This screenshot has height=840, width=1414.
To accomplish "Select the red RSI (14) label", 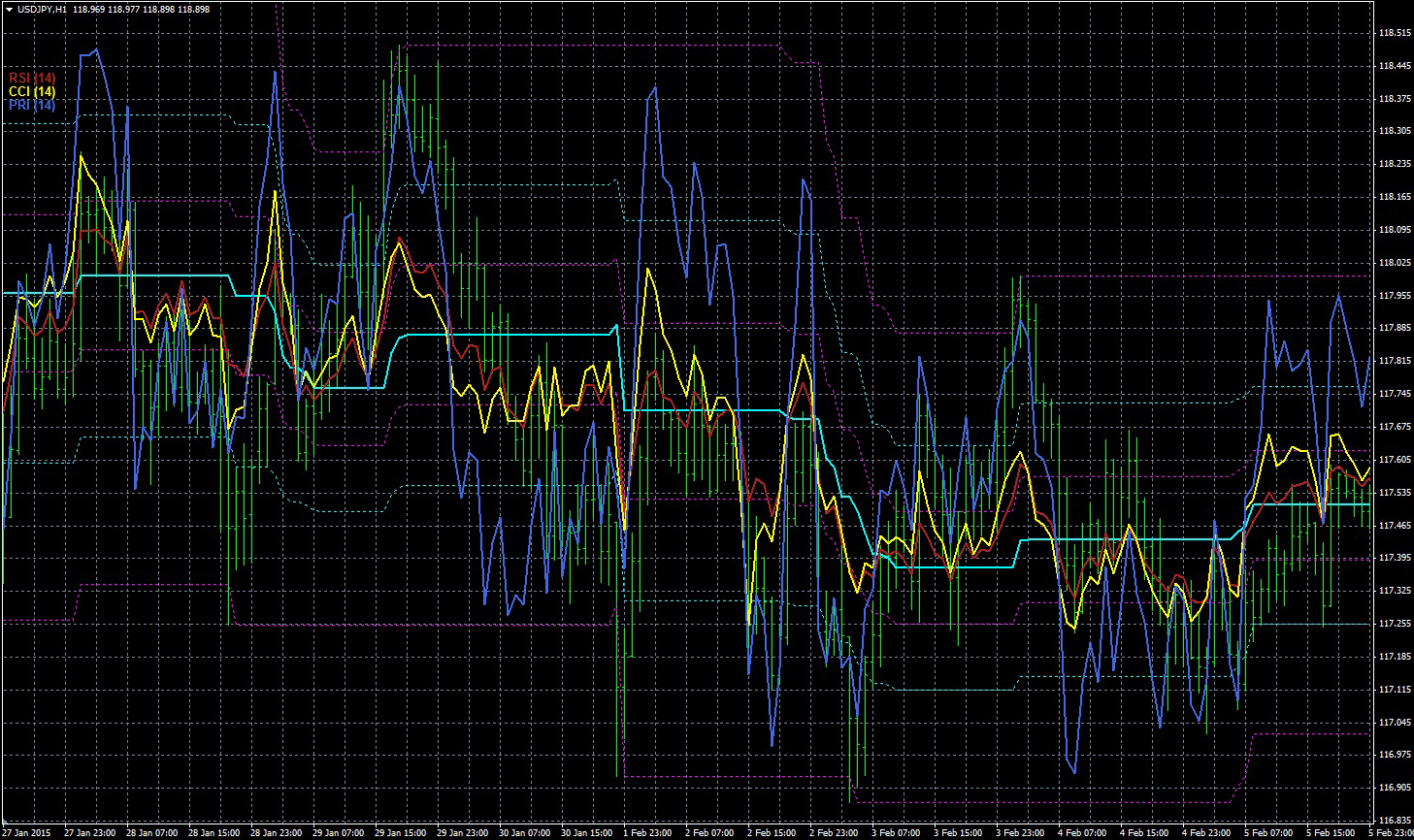I will coord(32,78).
